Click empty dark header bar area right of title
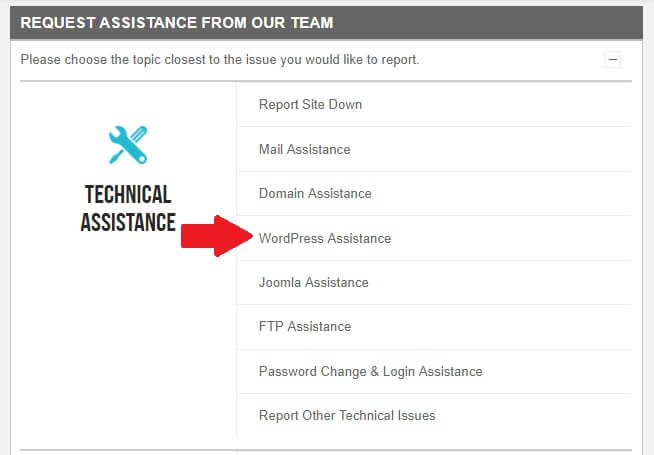The image size is (654, 455). pos(488,23)
